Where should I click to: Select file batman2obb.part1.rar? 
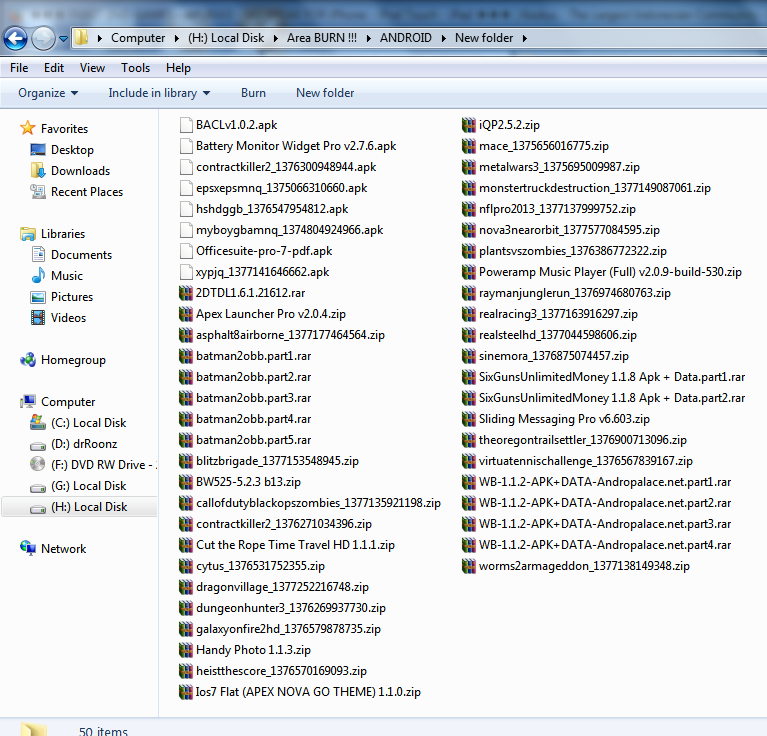click(253, 356)
